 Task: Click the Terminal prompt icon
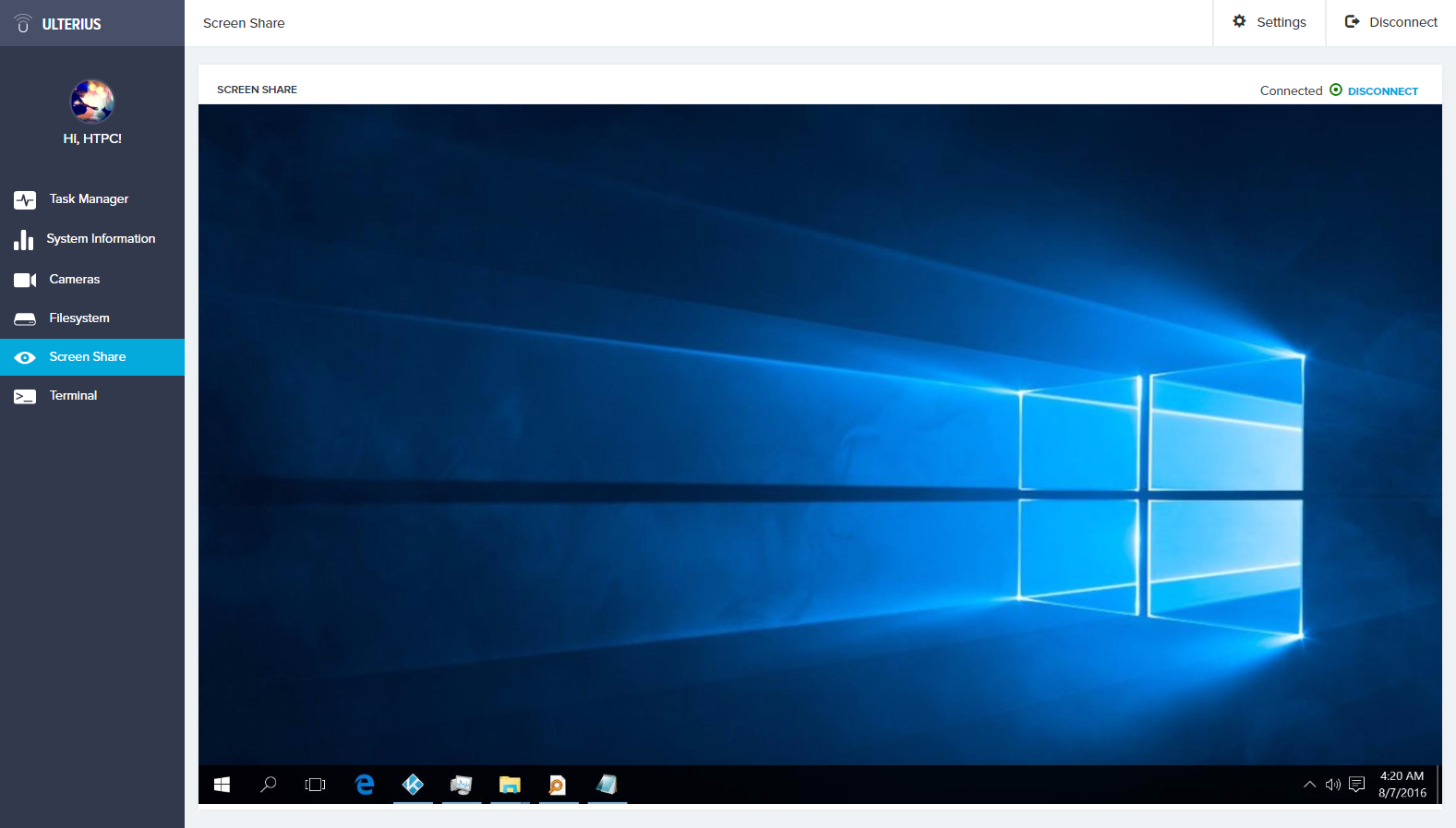click(25, 397)
